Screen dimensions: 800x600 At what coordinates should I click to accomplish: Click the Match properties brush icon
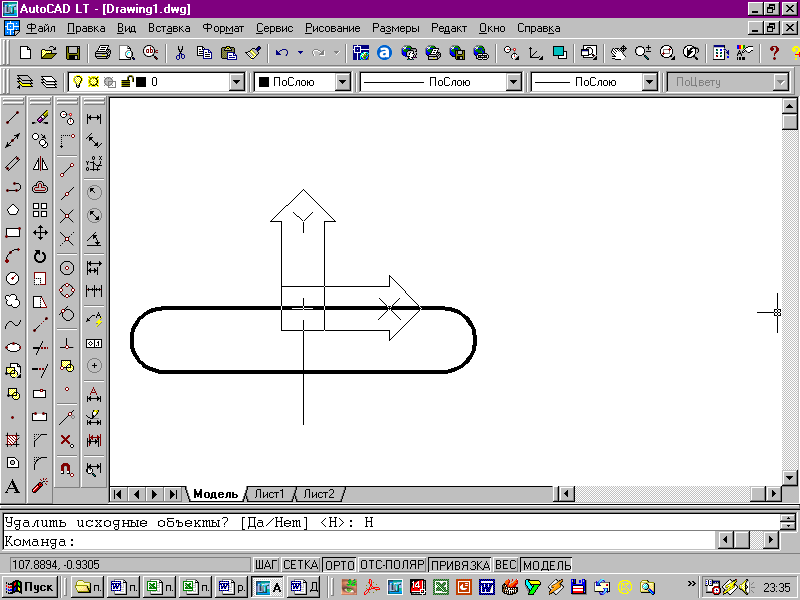[x=254, y=53]
